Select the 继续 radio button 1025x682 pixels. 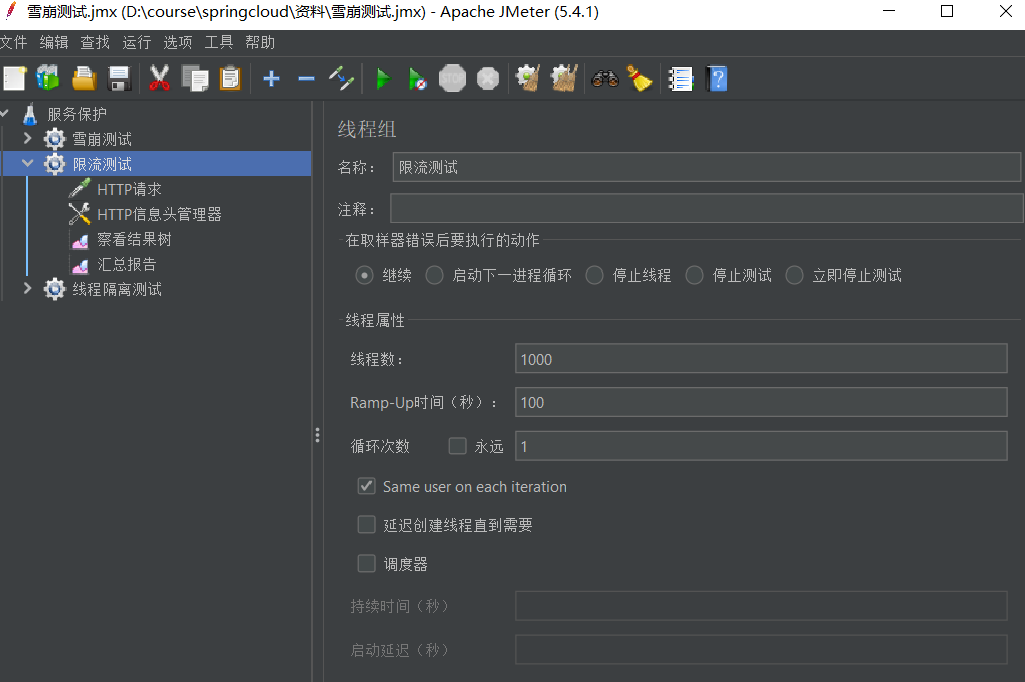364,275
